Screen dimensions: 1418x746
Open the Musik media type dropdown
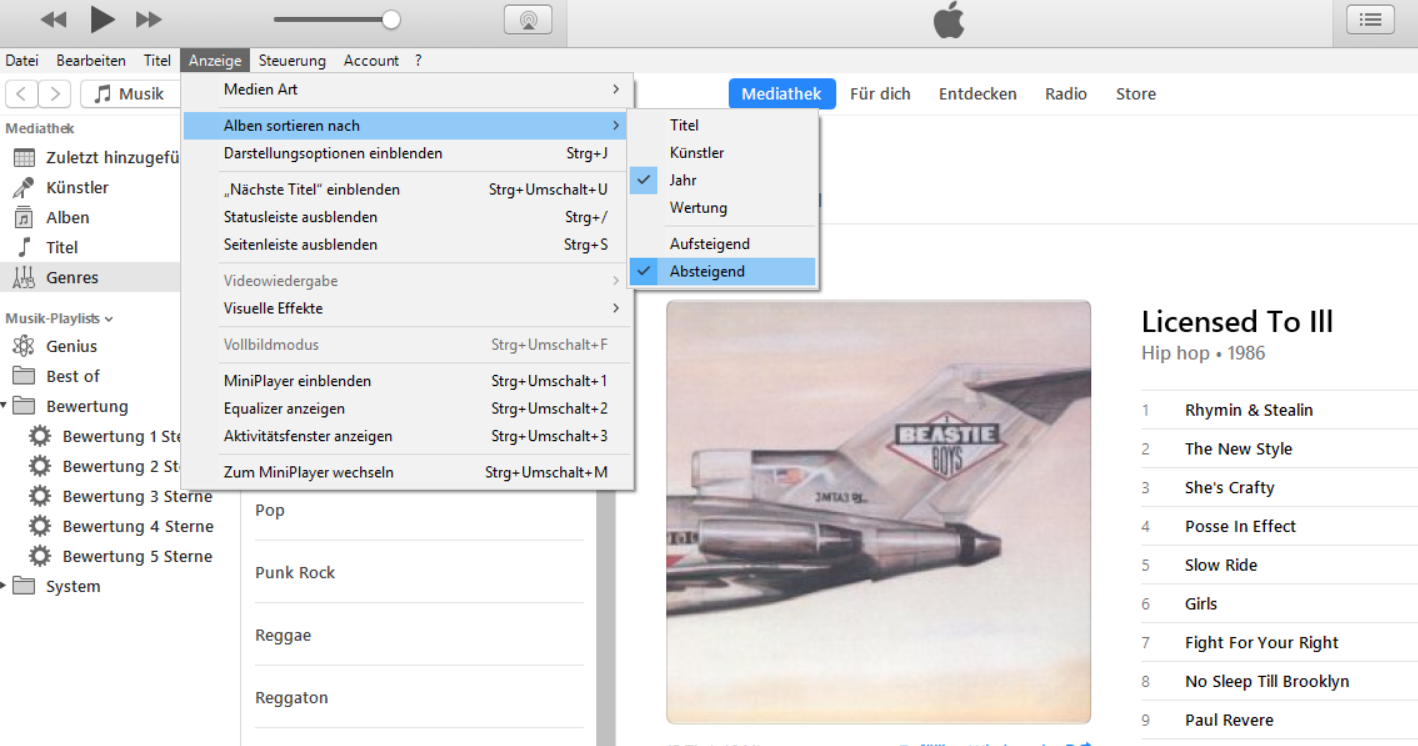[x=130, y=94]
